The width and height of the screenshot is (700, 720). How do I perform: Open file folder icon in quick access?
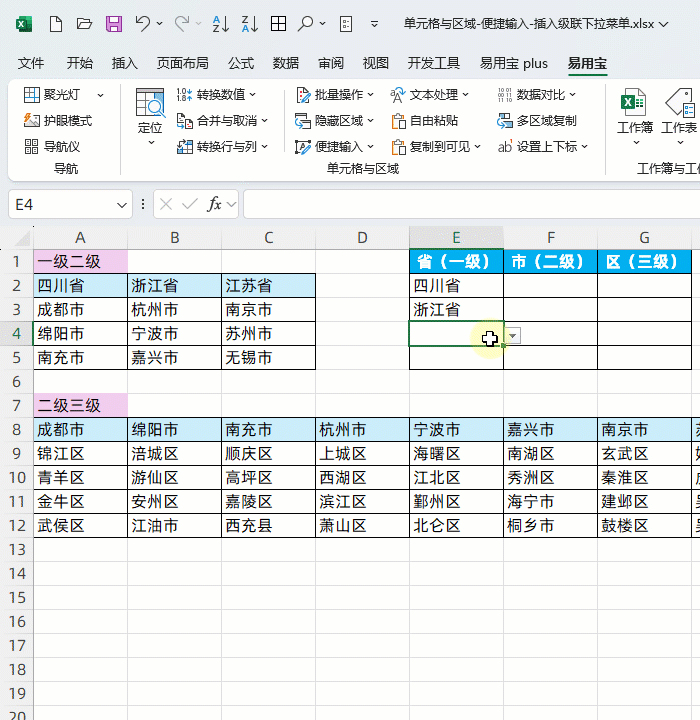pos(84,24)
